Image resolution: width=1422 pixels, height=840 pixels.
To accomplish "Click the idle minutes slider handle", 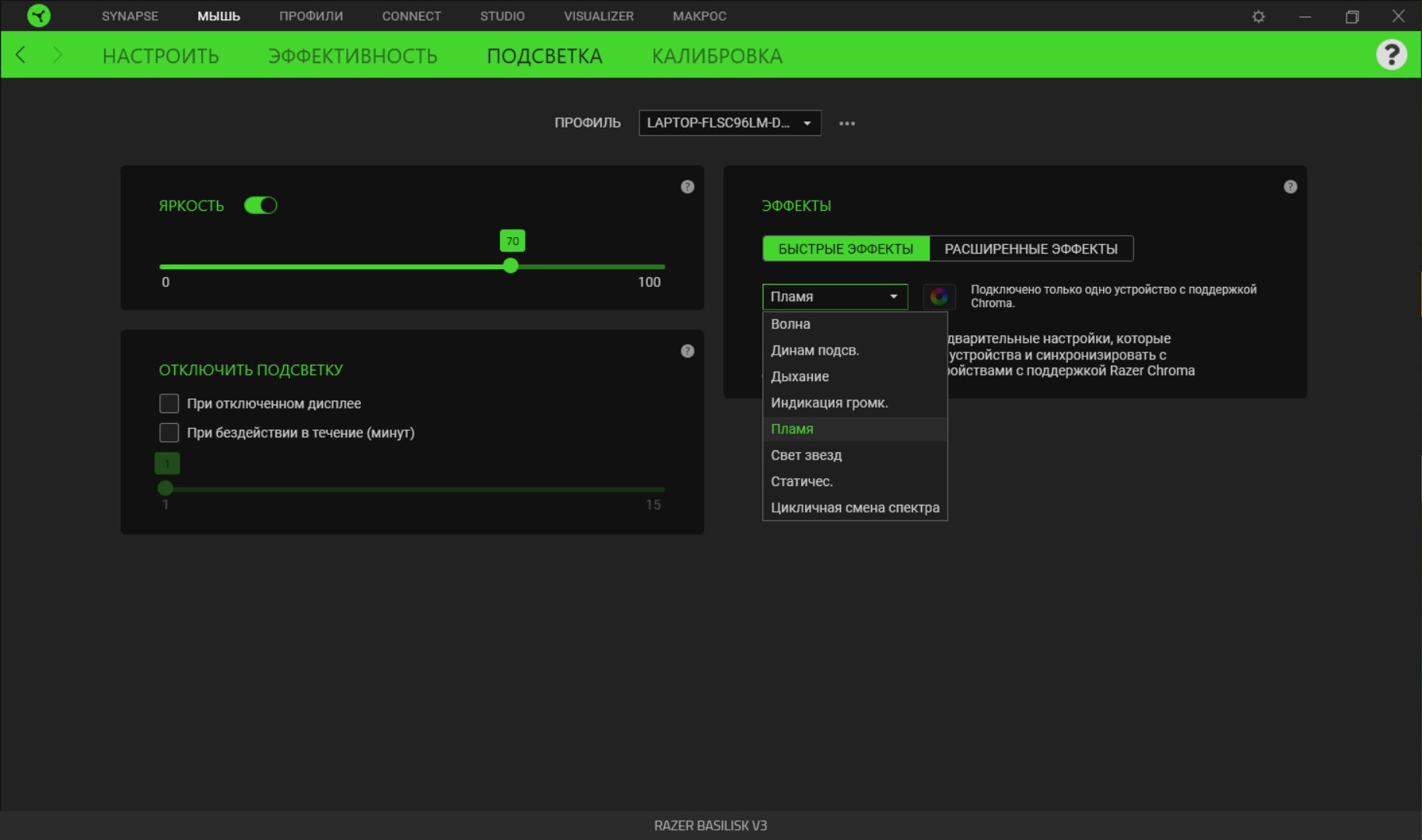I will [165, 488].
